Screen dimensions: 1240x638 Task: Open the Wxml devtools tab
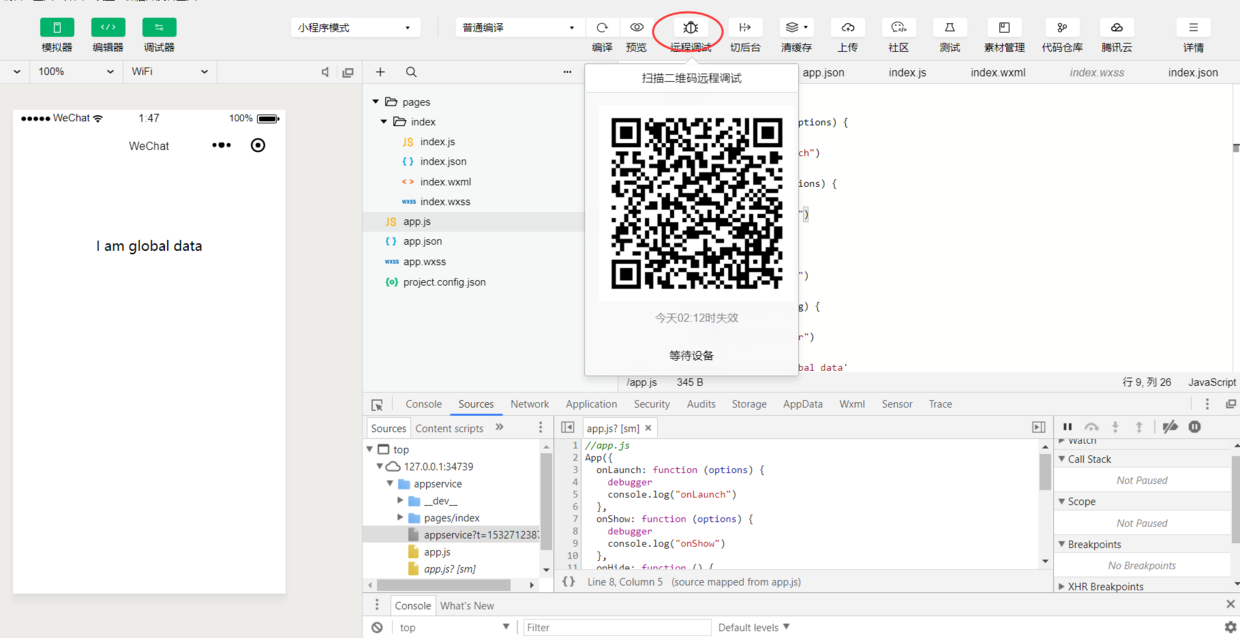coord(852,404)
